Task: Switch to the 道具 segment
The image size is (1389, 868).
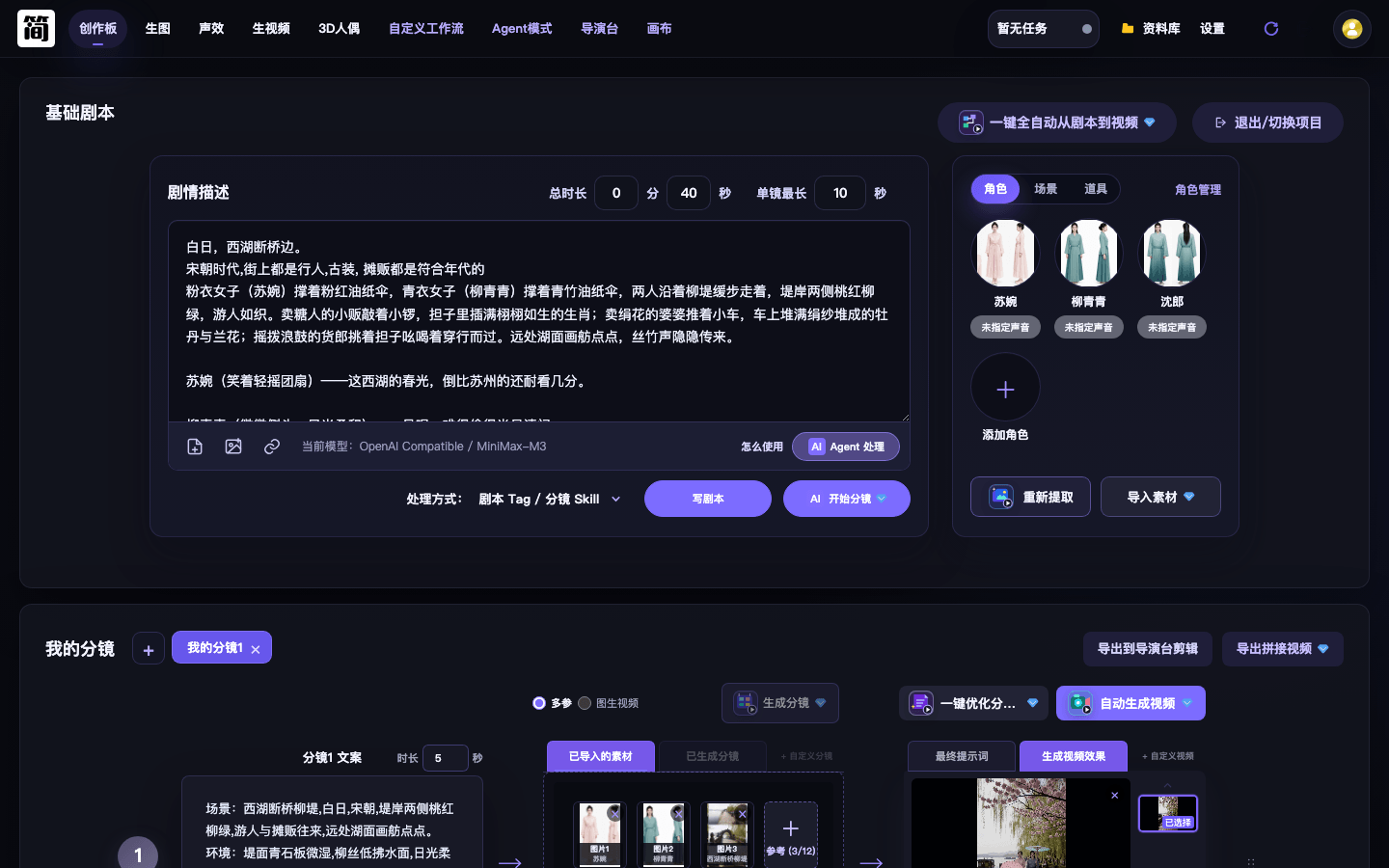Action: click(1096, 189)
